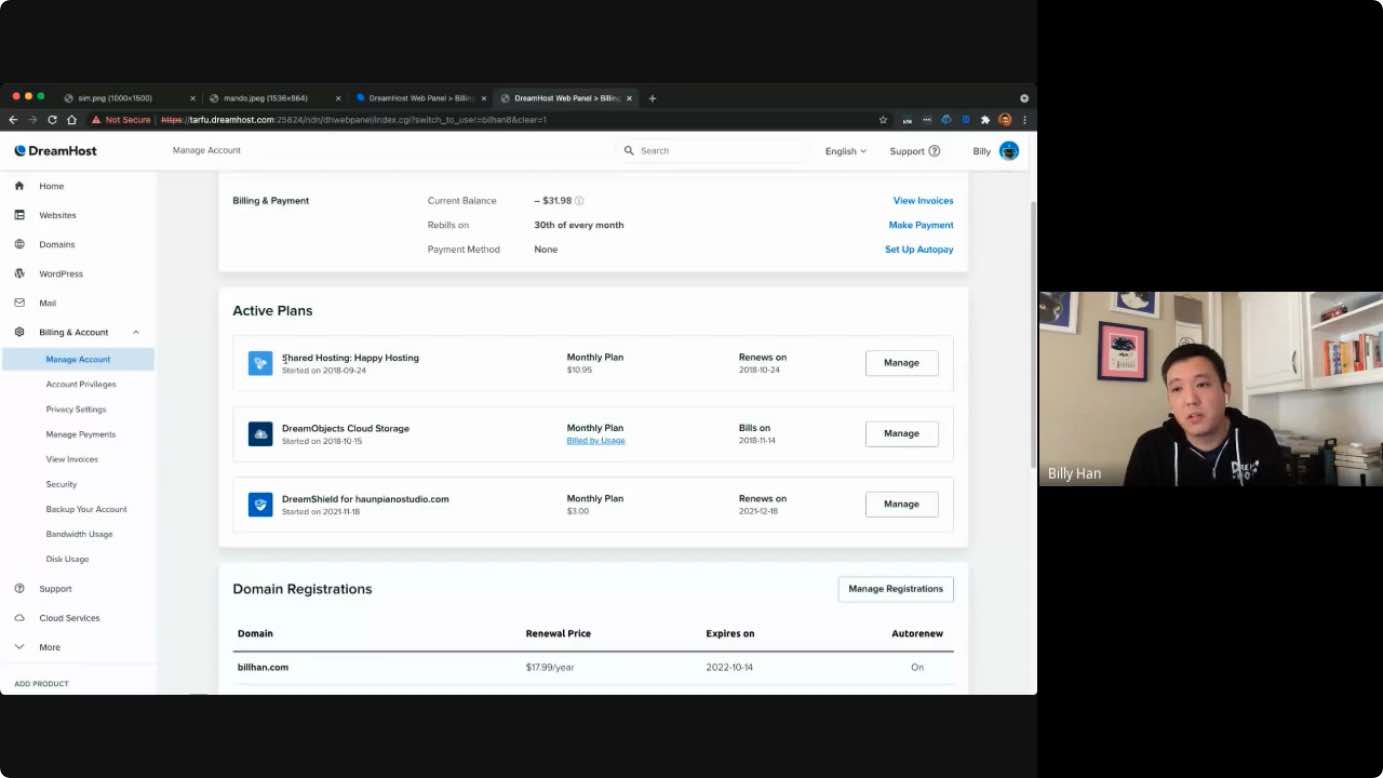This screenshot has width=1383, height=778.
Task: Manage the DreamShield plan
Action: pyautogui.click(x=902, y=504)
